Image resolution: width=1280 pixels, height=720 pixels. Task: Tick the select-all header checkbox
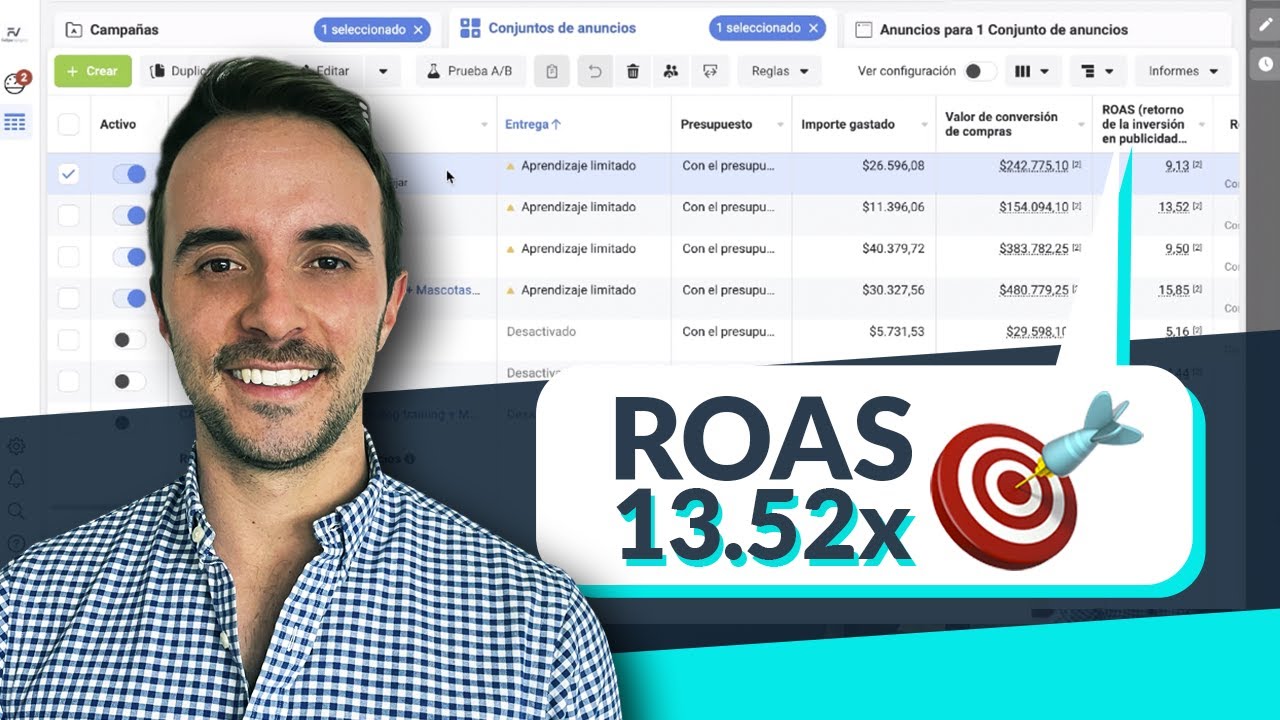68,124
